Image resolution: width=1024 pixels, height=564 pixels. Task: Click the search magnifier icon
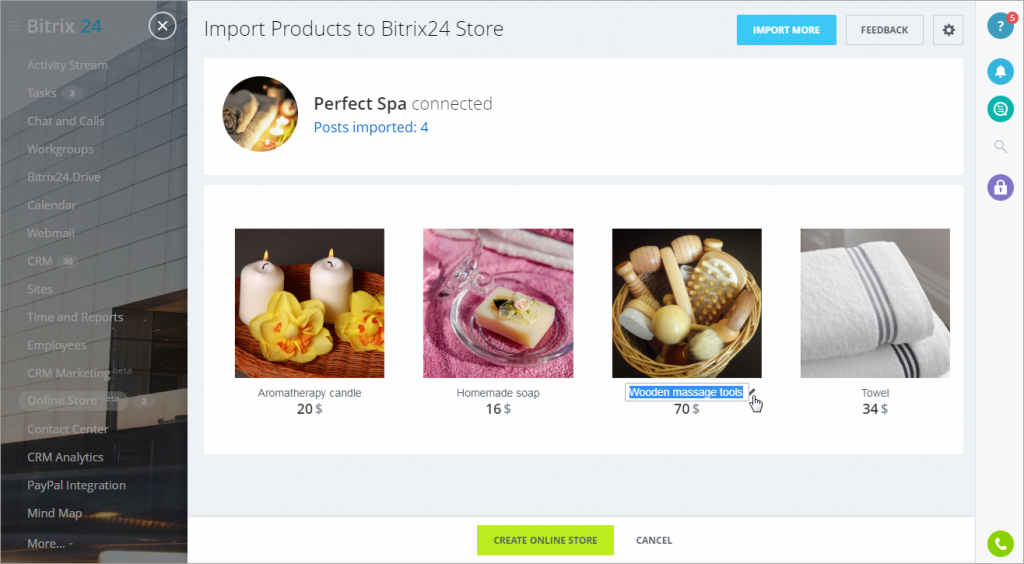(1000, 146)
